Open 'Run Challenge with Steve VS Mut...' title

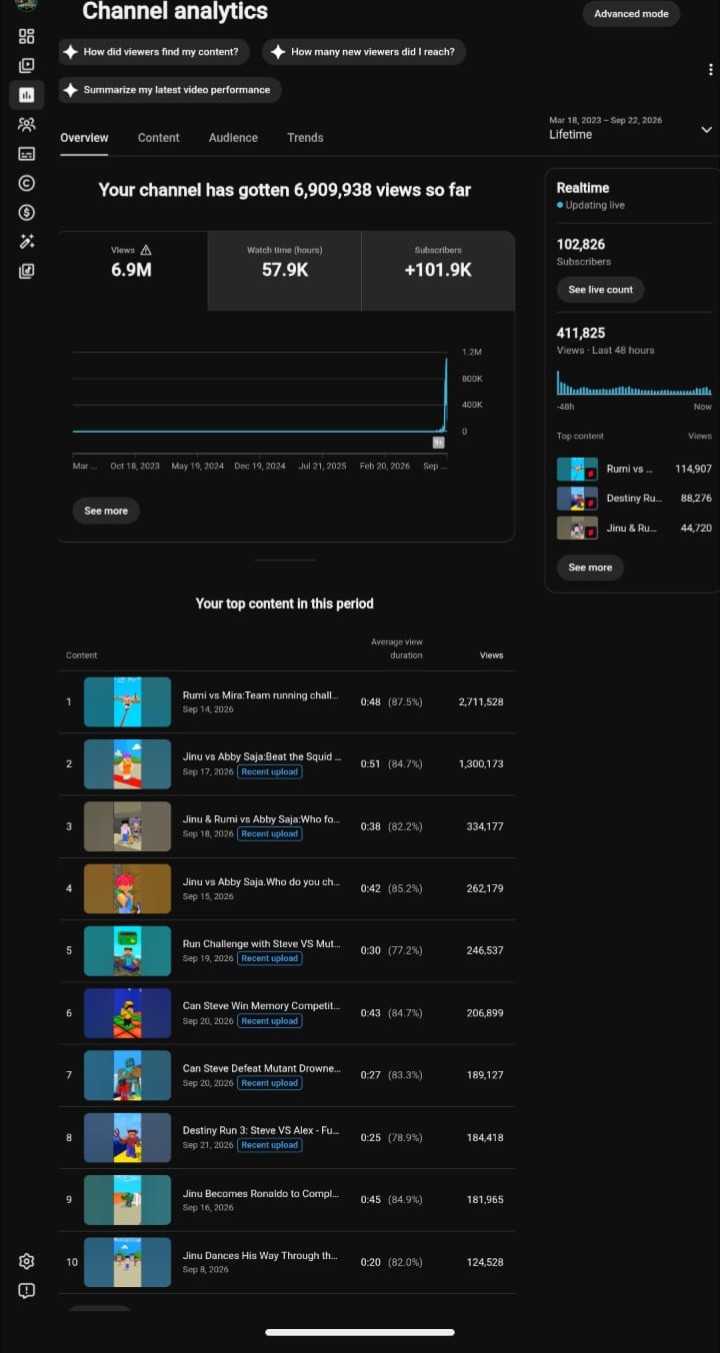coord(261,944)
